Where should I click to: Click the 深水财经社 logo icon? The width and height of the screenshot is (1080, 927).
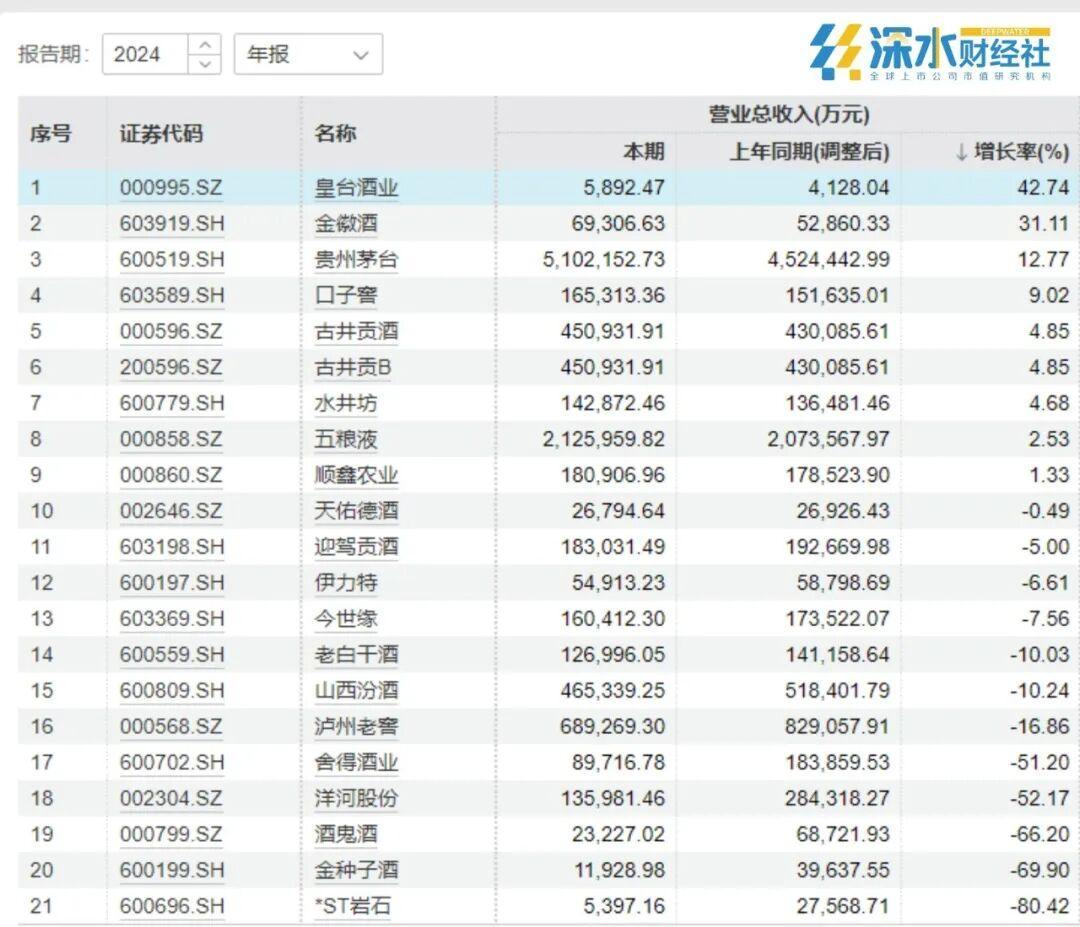(836, 52)
